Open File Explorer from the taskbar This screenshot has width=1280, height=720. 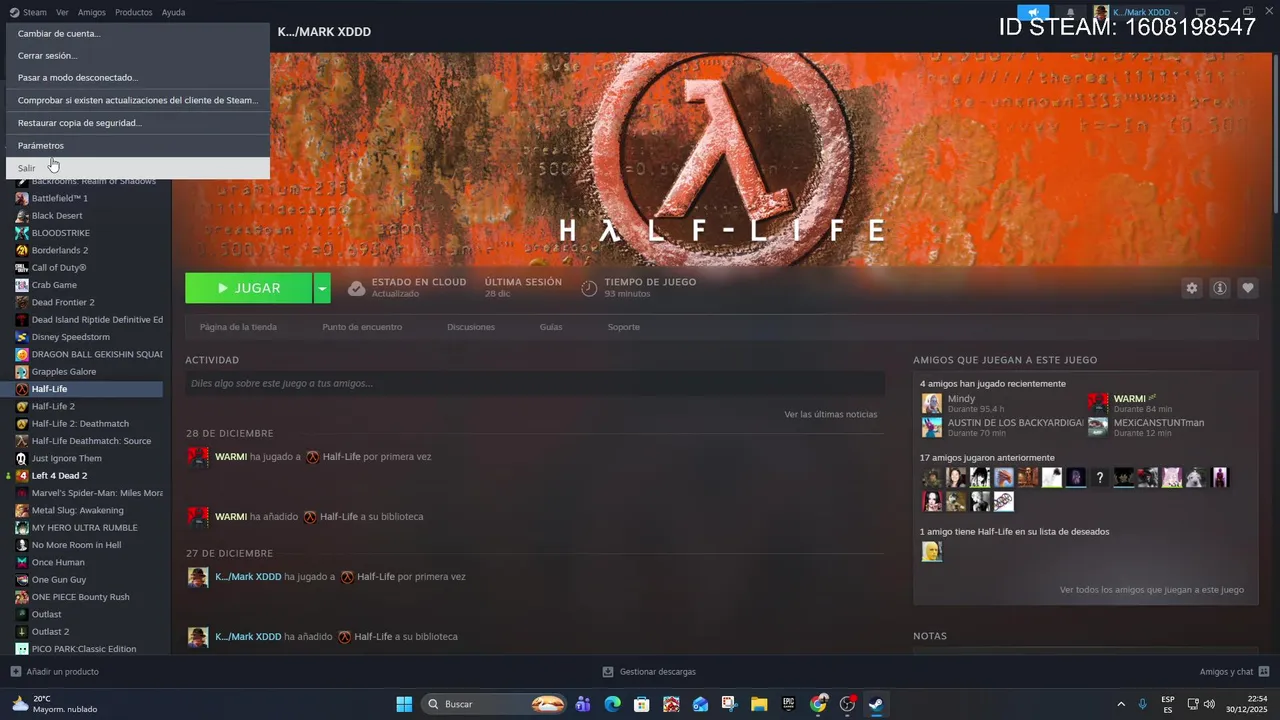pos(759,704)
